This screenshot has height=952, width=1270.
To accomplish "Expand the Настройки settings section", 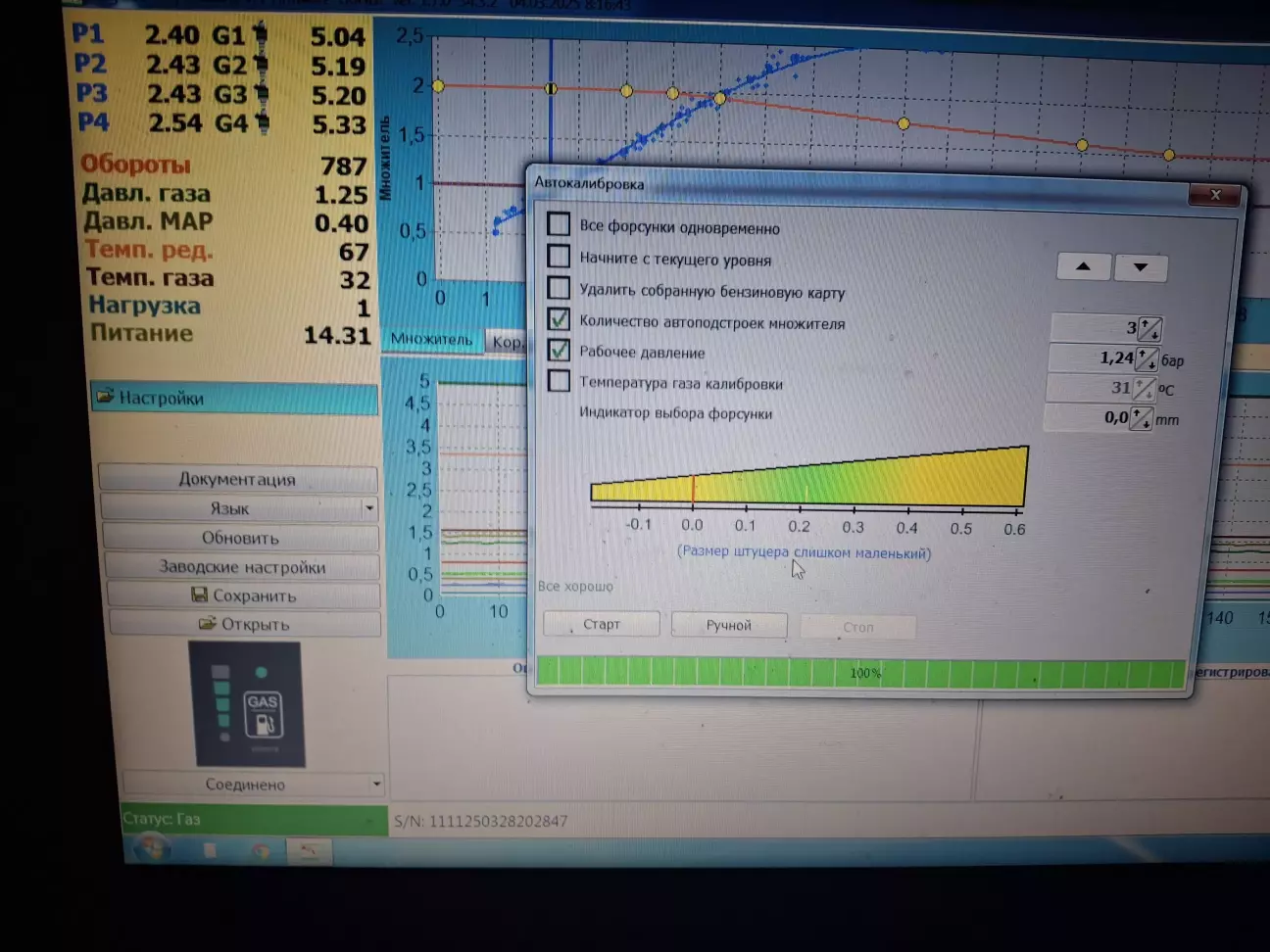I will tap(234, 398).
